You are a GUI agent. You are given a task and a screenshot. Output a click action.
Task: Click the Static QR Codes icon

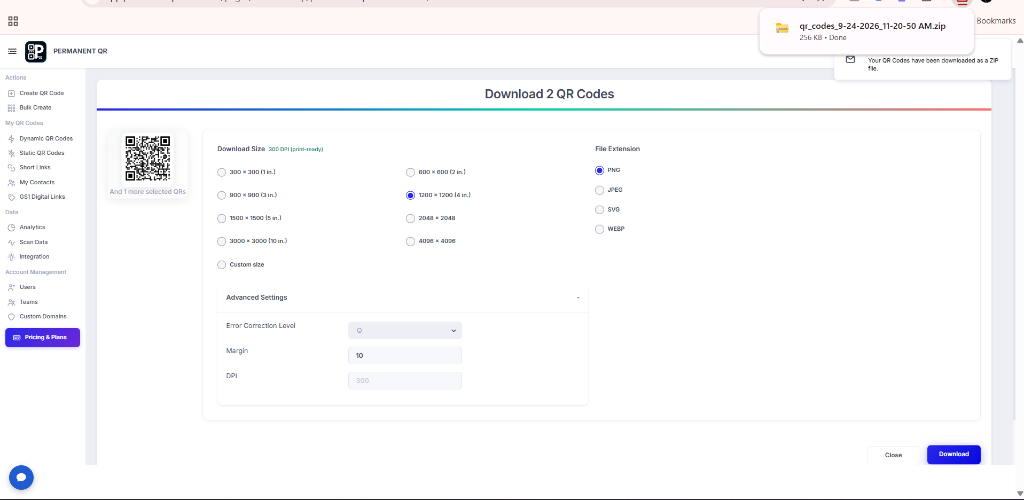[11, 153]
